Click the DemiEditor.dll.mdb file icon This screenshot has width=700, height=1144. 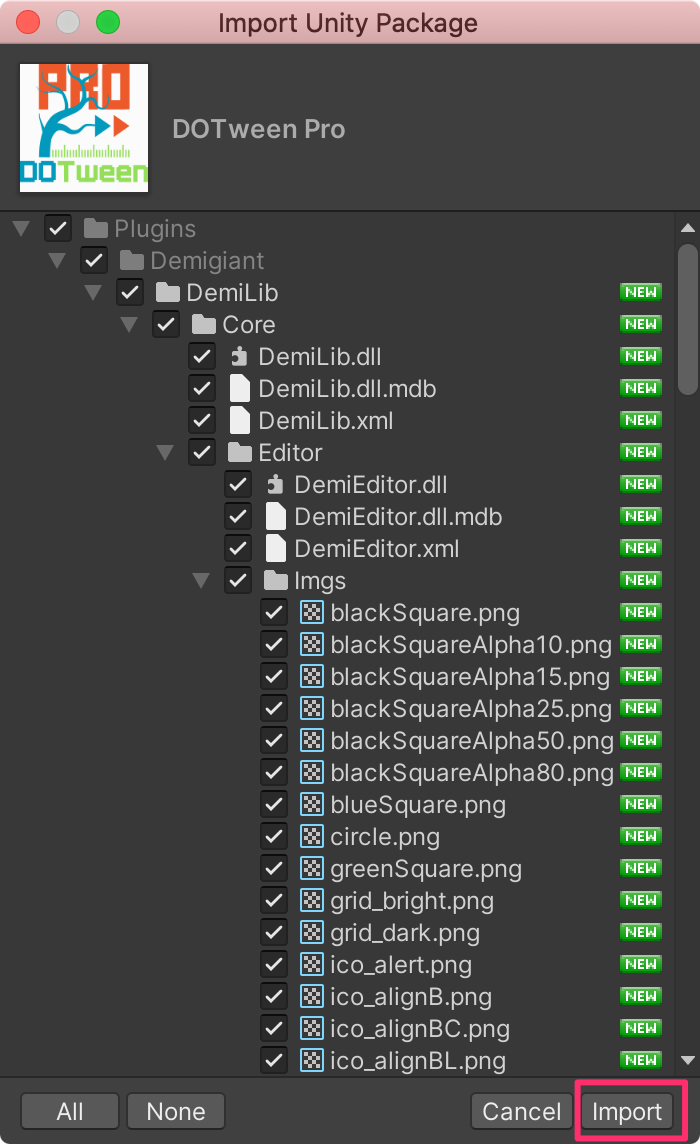click(x=275, y=517)
